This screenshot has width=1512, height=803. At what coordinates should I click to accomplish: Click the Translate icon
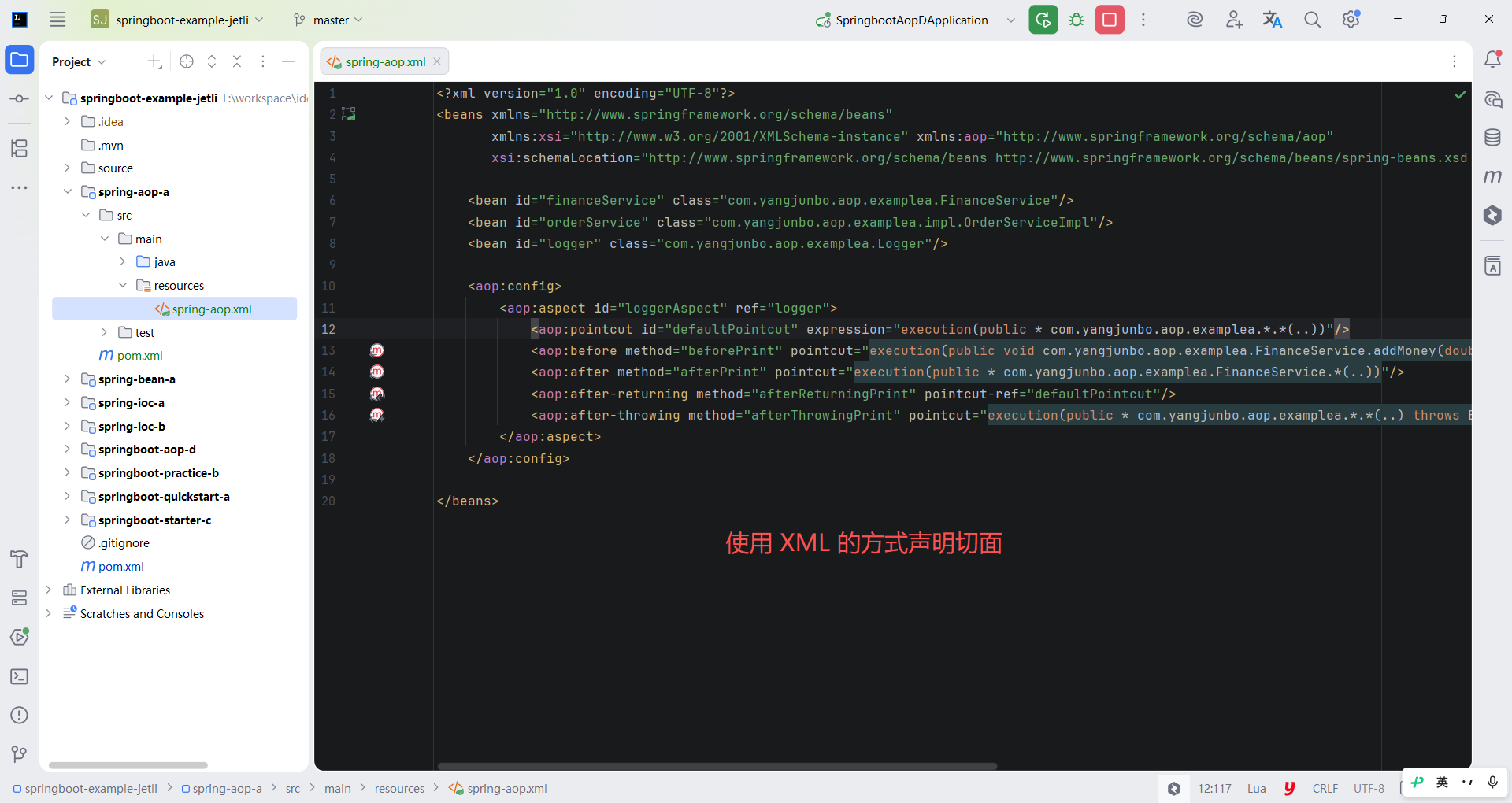coord(1273,20)
